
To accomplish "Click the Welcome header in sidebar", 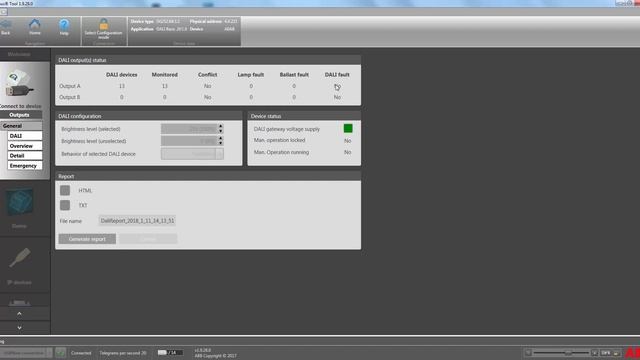I will [19, 54].
